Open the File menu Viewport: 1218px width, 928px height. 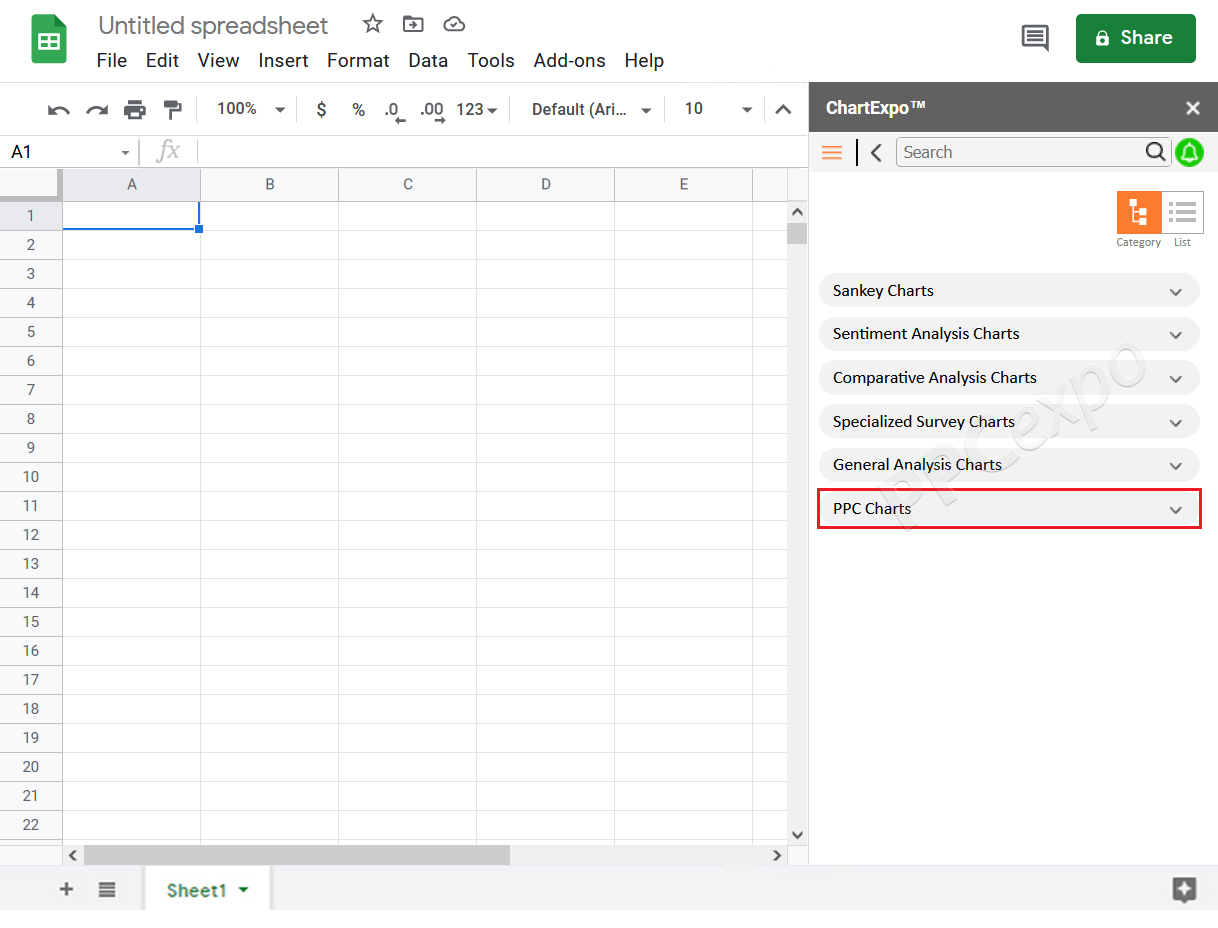click(x=112, y=61)
